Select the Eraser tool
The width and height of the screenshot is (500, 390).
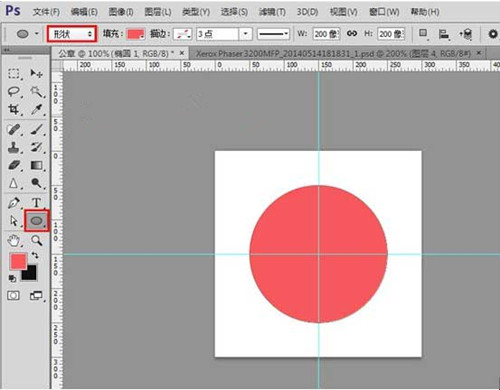13,165
